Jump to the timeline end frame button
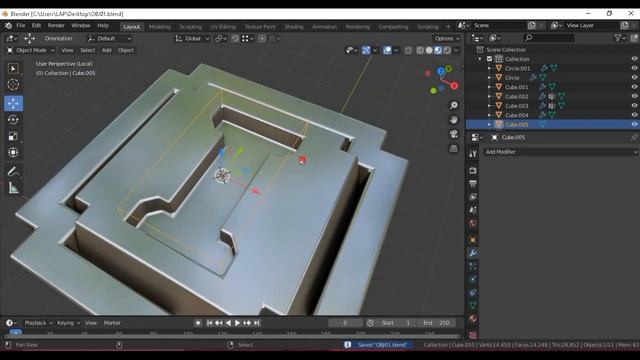 (x=257, y=323)
